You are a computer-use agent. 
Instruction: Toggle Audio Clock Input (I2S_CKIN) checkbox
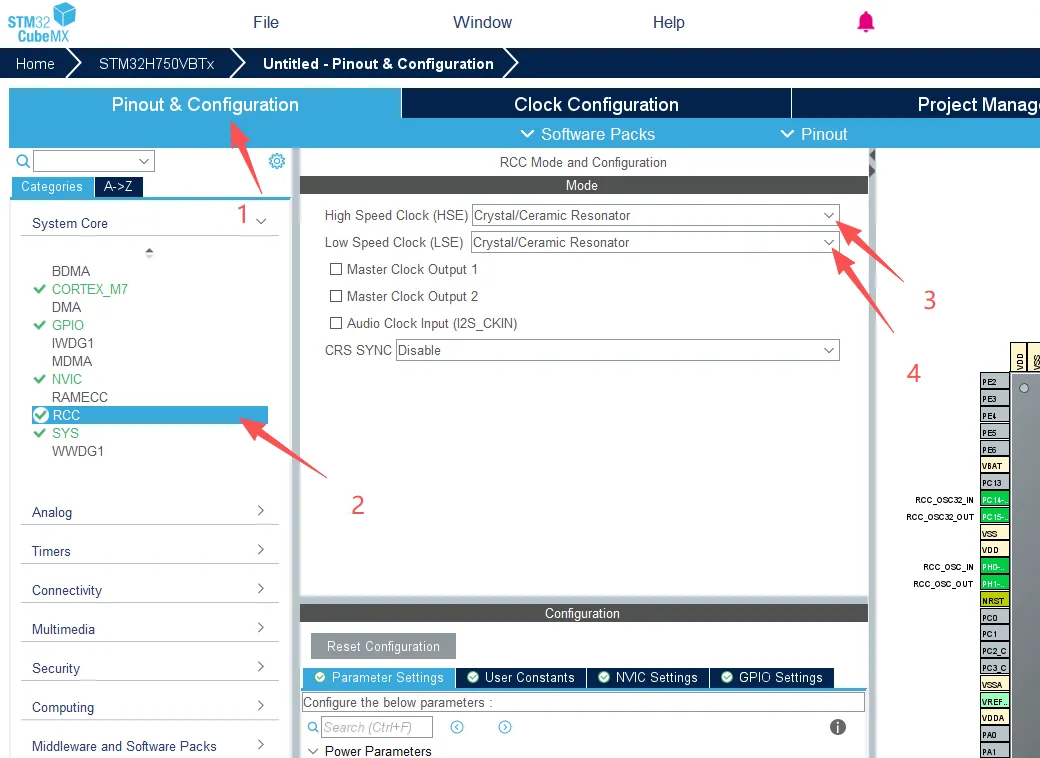336,324
